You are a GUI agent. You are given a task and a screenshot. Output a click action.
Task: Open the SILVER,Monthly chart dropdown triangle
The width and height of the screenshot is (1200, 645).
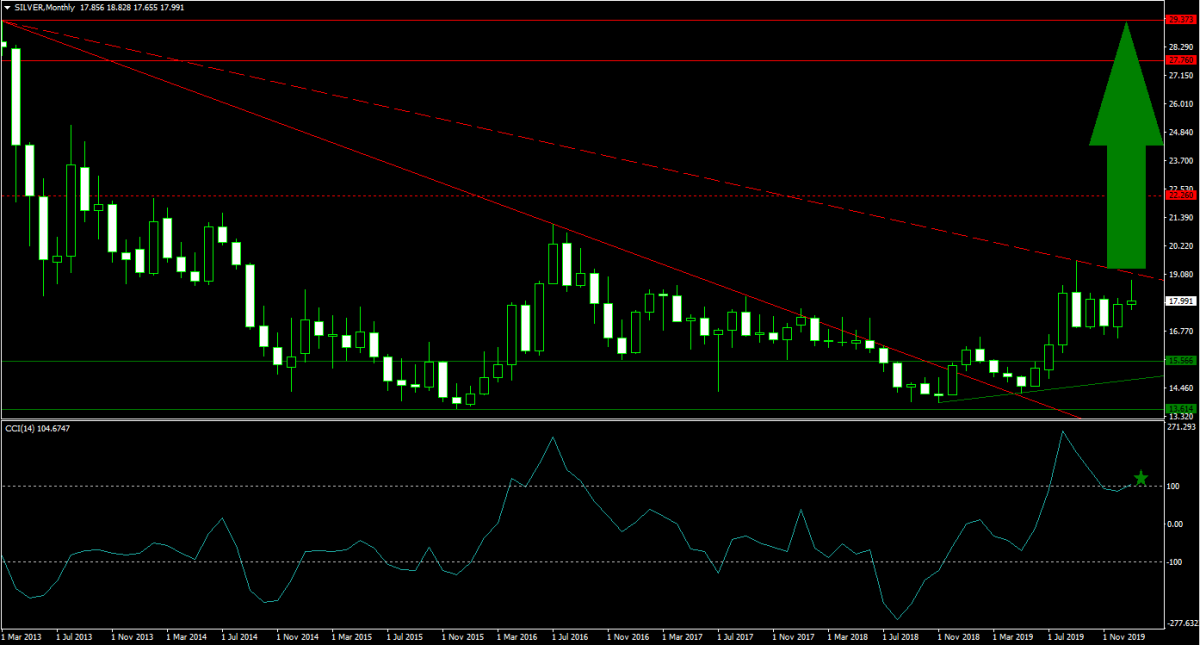tap(7, 7)
